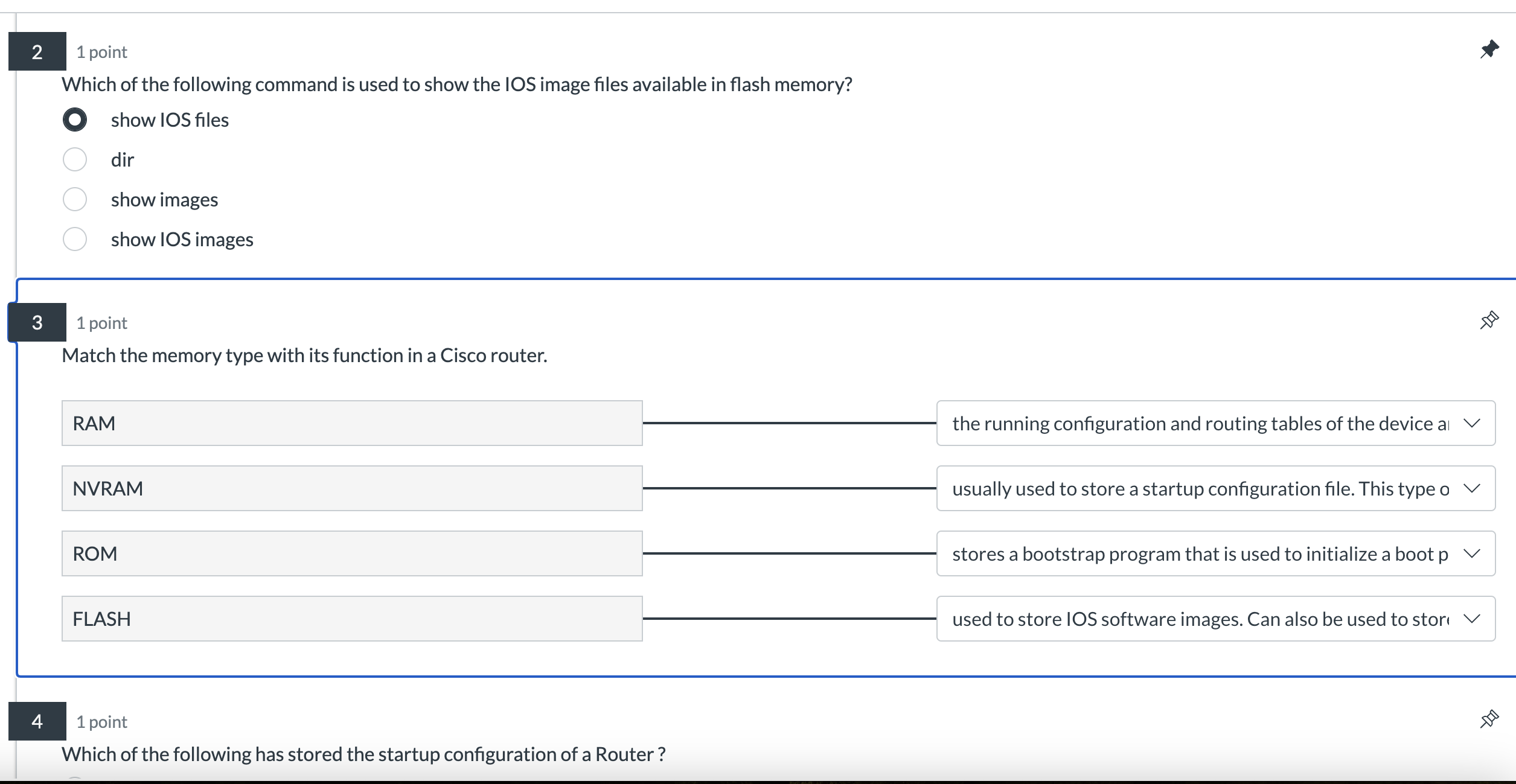Expand the NVRAM match dropdown
The image size is (1516, 784).
[x=1215, y=488]
